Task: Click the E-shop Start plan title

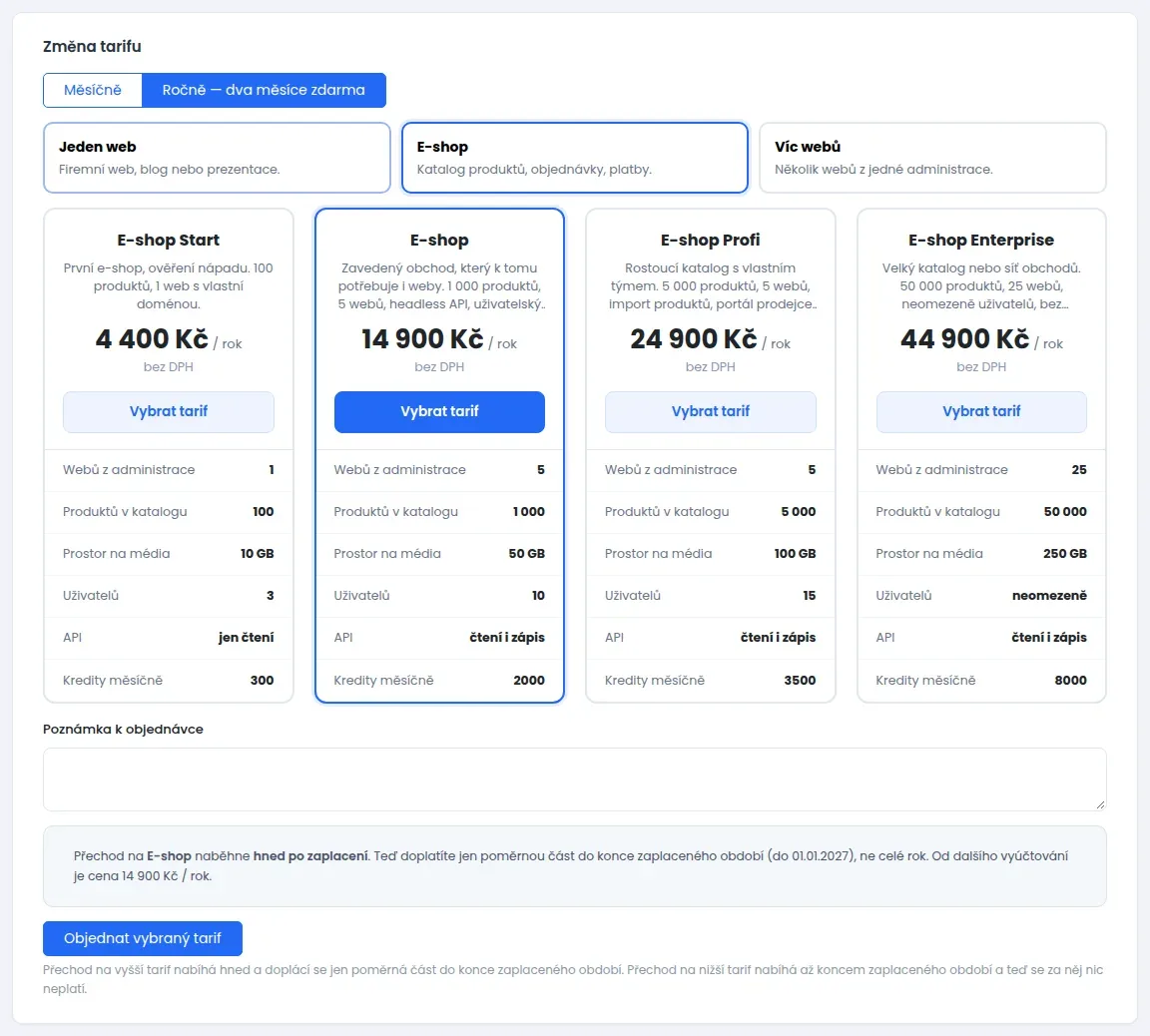Action: (169, 240)
